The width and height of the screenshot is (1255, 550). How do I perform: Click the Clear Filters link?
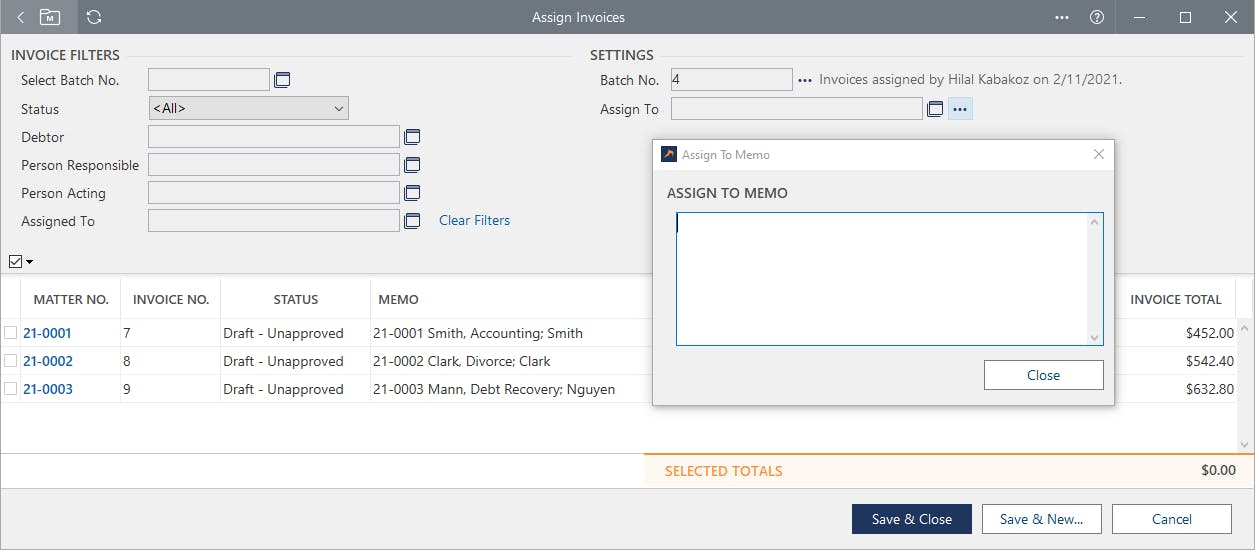(474, 220)
